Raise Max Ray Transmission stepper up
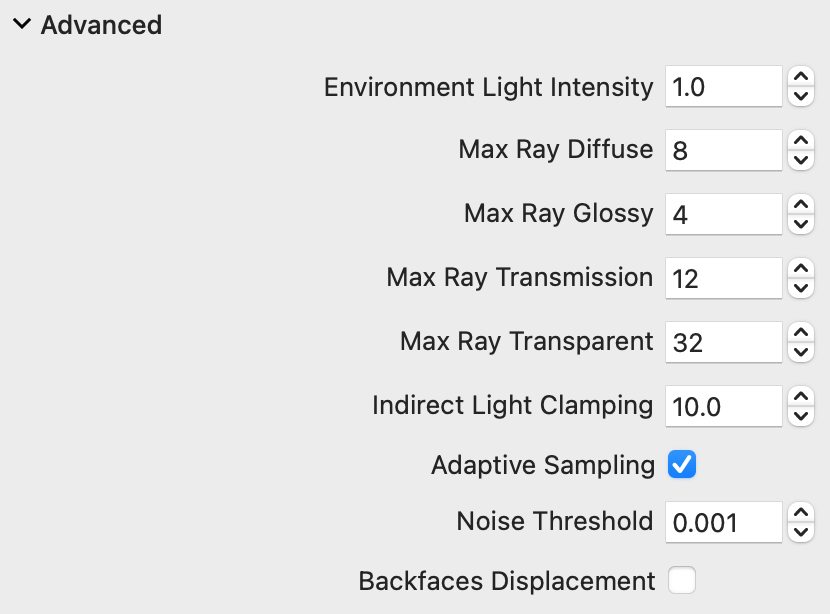Image resolution: width=830 pixels, height=614 pixels. point(800,270)
